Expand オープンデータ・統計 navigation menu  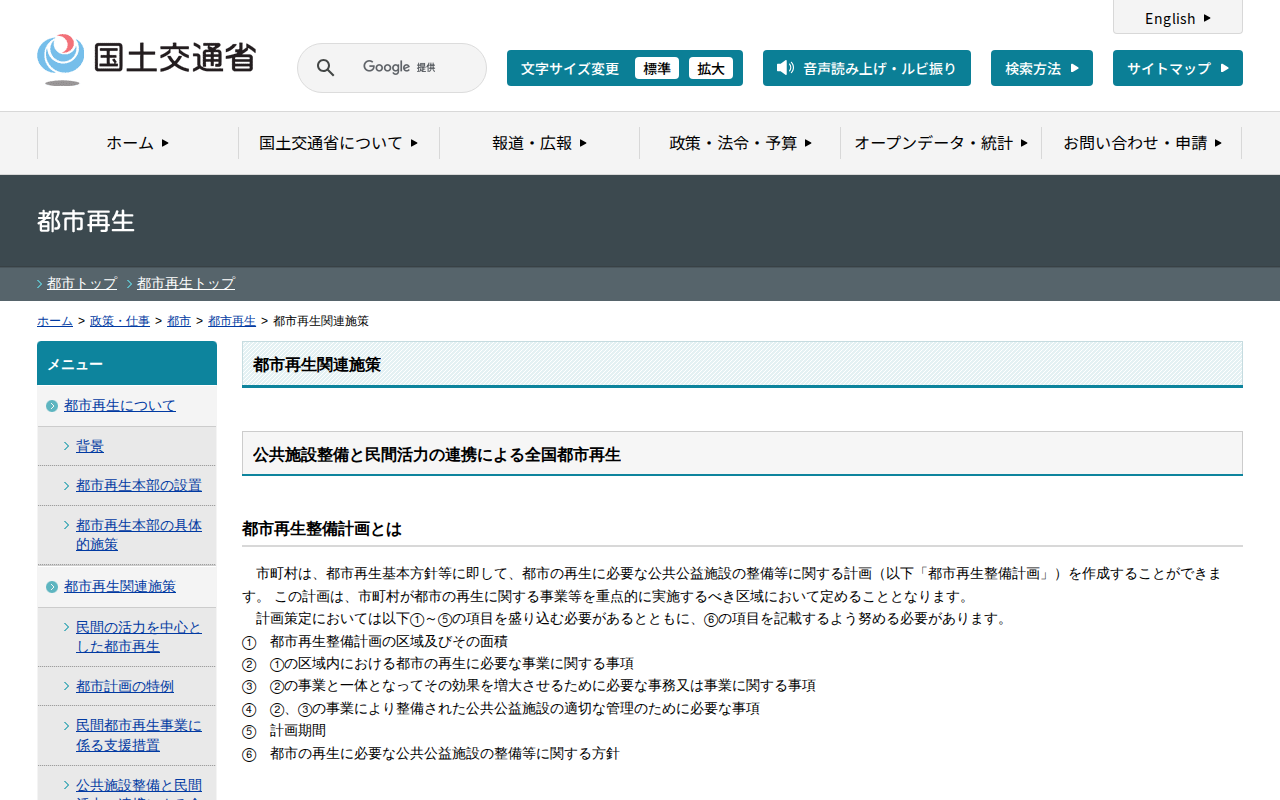941,143
